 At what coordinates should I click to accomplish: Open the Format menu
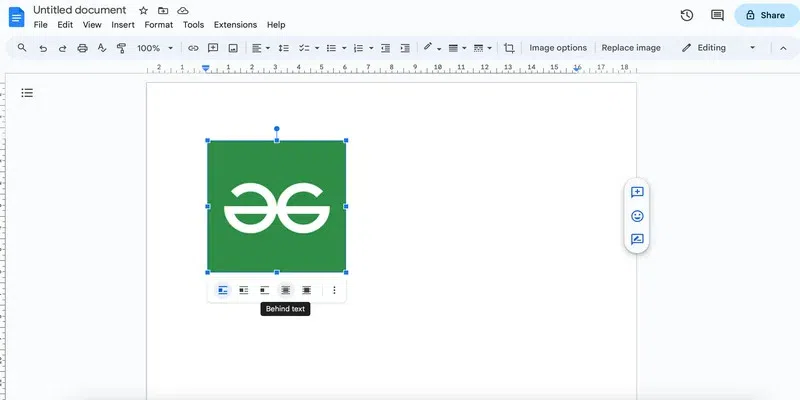[x=159, y=24]
